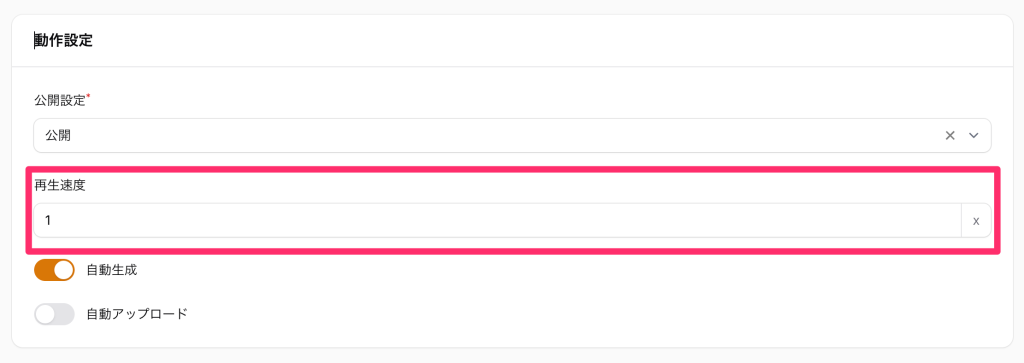Focus the 再生速度 input field

pyautogui.click(x=497, y=221)
